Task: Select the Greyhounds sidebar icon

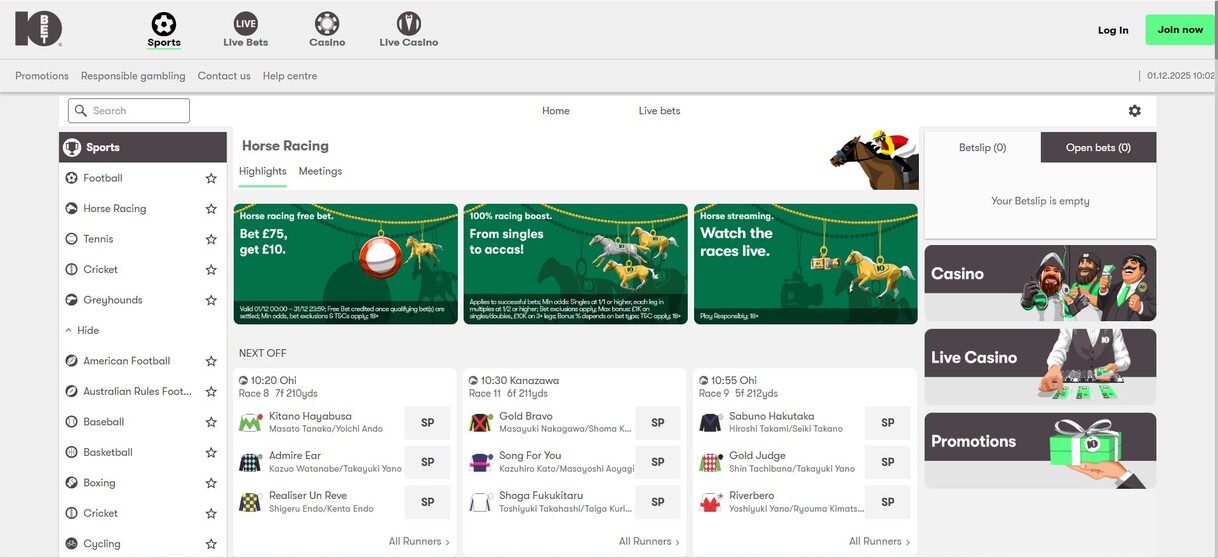Action: pos(72,300)
